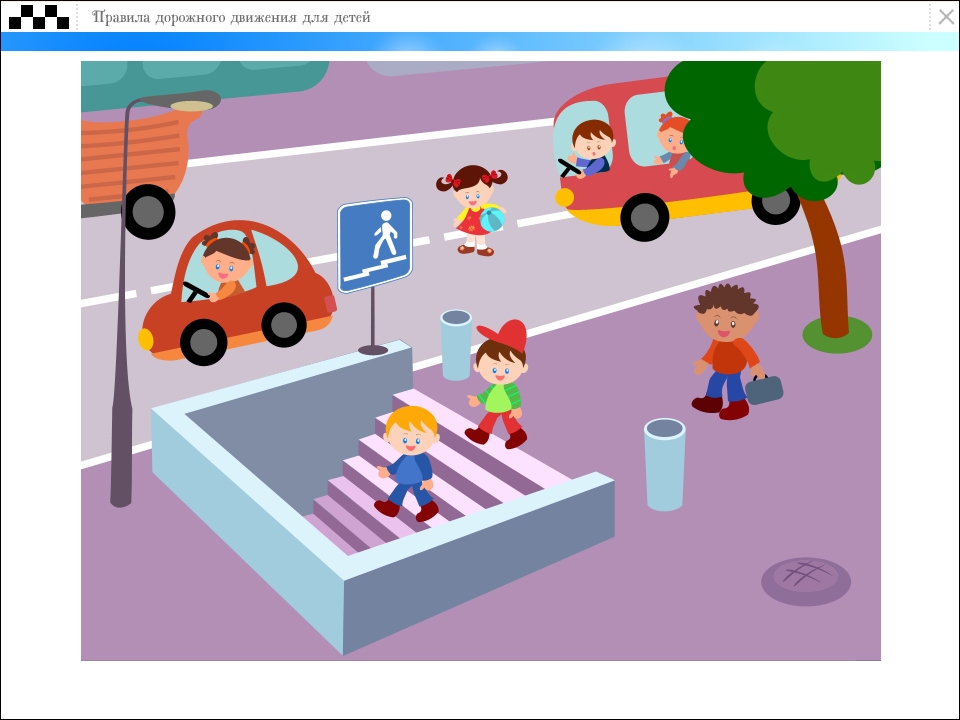The width and height of the screenshot is (960, 720).
Task: Close the traffic rules window
Action: tap(946, 17)
